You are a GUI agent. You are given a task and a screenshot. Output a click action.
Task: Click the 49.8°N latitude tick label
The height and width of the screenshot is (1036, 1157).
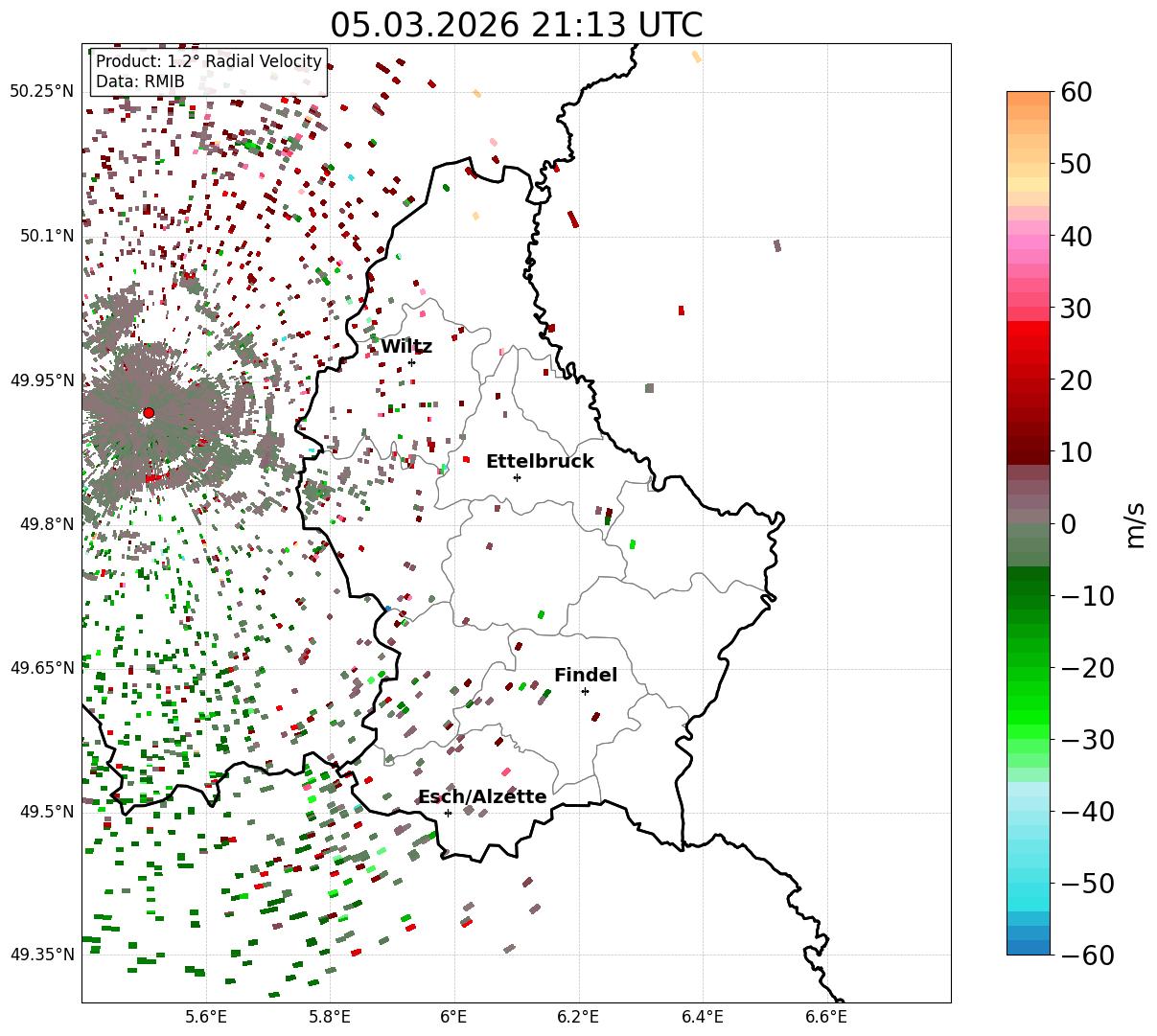click(x=46, y=524)
